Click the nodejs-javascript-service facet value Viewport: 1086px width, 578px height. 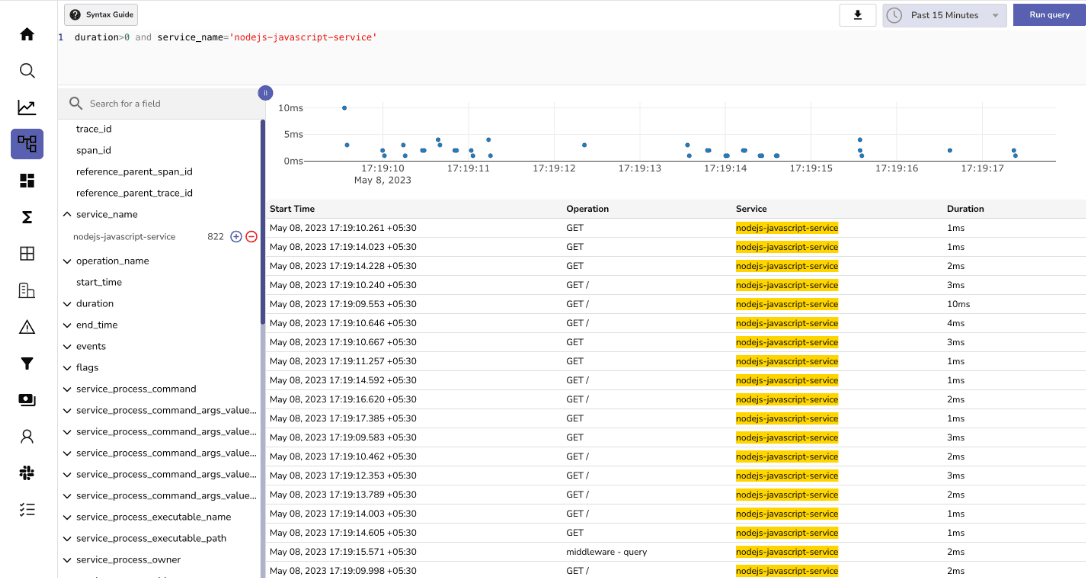[x=124, y=237]
